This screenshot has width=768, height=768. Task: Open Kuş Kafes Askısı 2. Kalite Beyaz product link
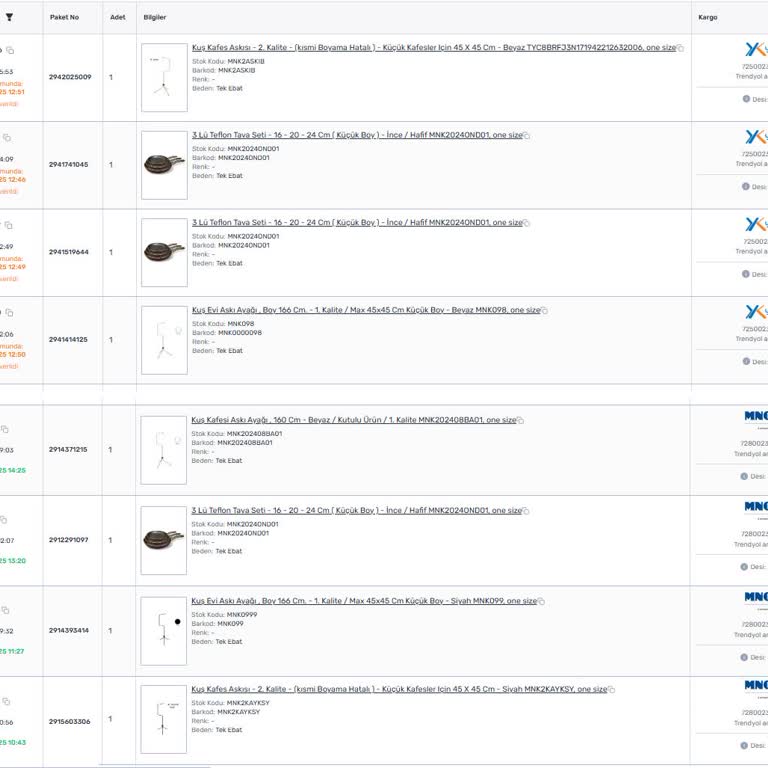coord(433,48)
